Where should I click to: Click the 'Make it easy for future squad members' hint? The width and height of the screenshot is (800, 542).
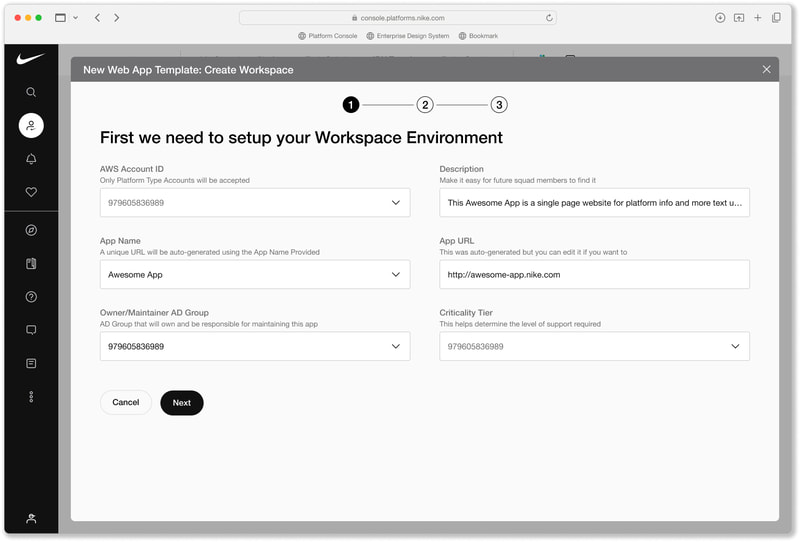[x=517, y=180]
